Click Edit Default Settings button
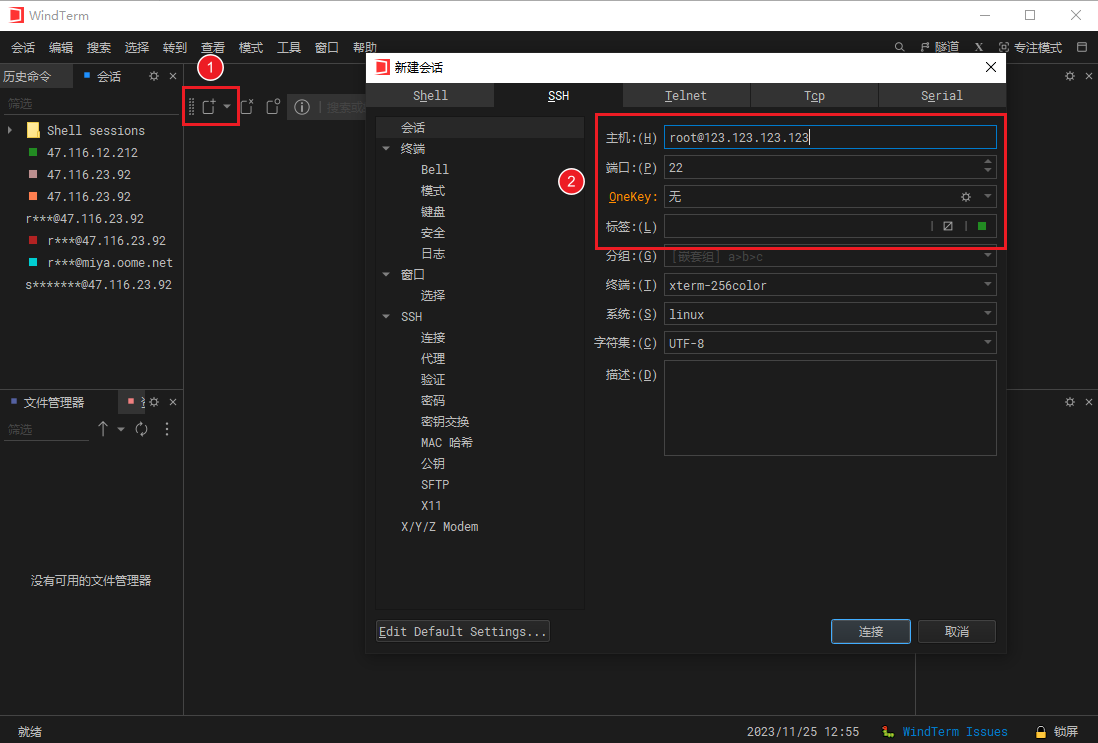 [x=463, y=632]
